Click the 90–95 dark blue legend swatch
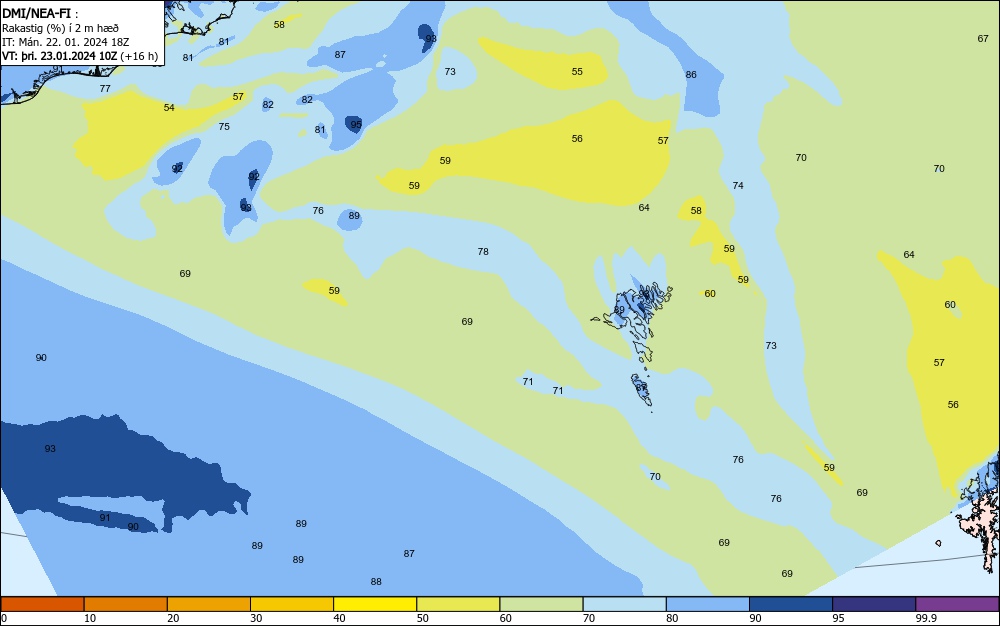The height and width of the screenshot is (626, 1000). (x=791, y=604)
